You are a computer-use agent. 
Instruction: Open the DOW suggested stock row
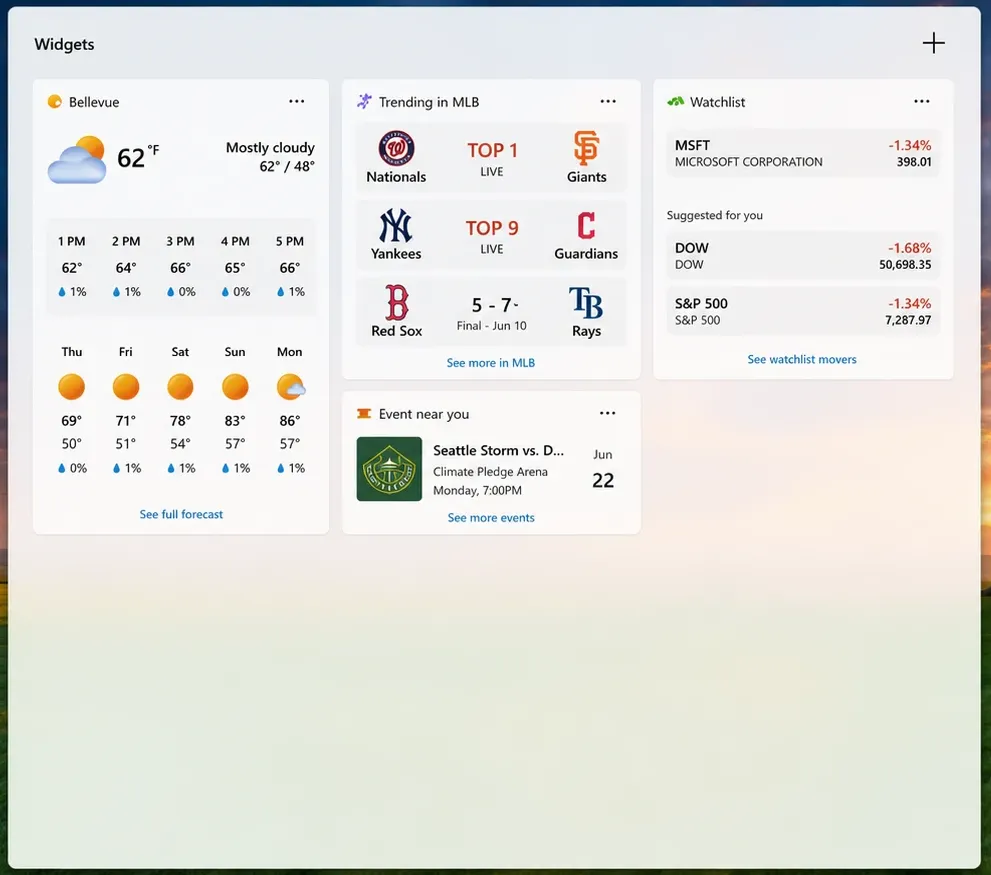coord(803,255)
